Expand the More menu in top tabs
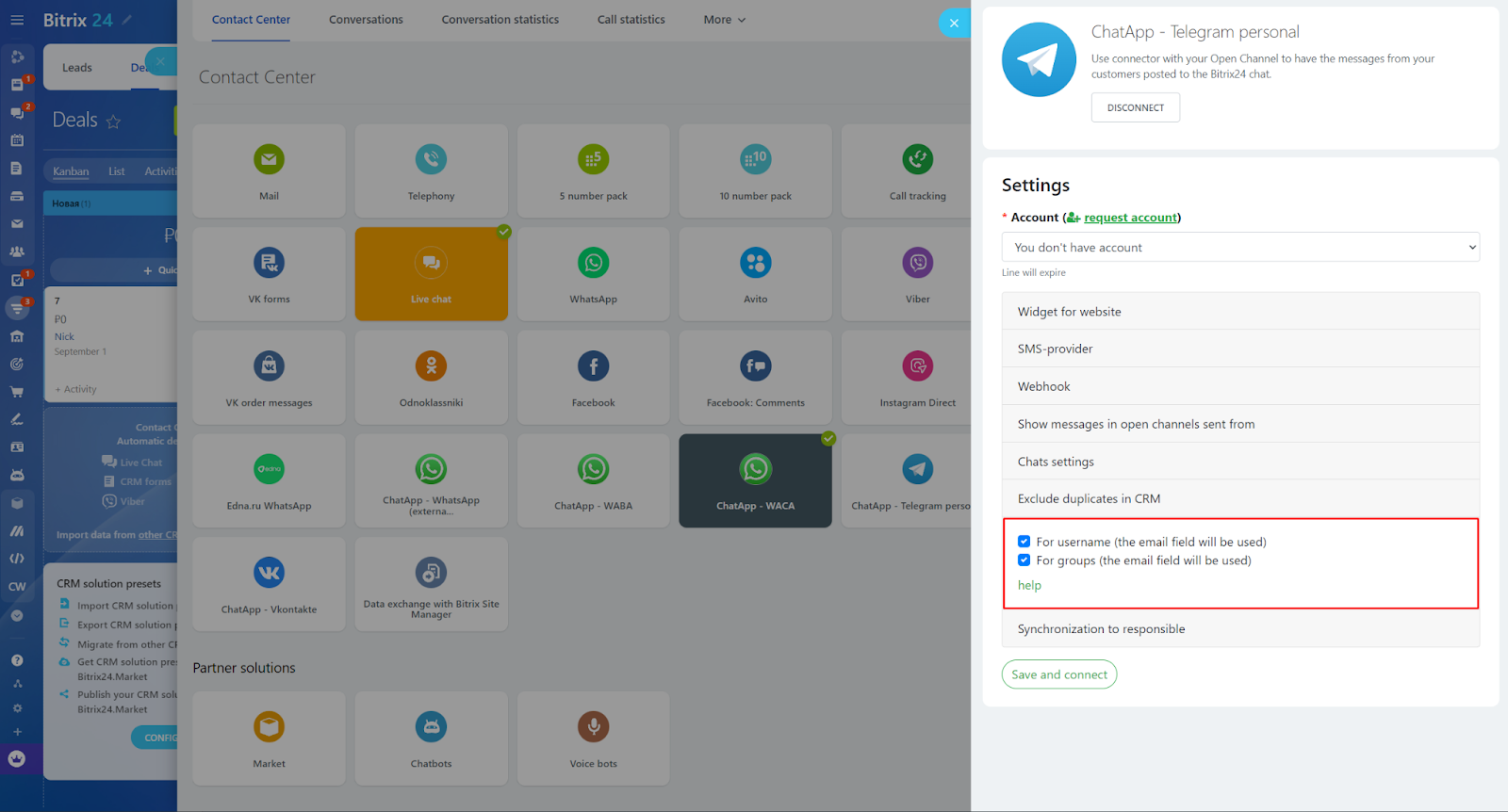Image resolution: width=1508 pixels, height=812 pixels. click(724, 20)
